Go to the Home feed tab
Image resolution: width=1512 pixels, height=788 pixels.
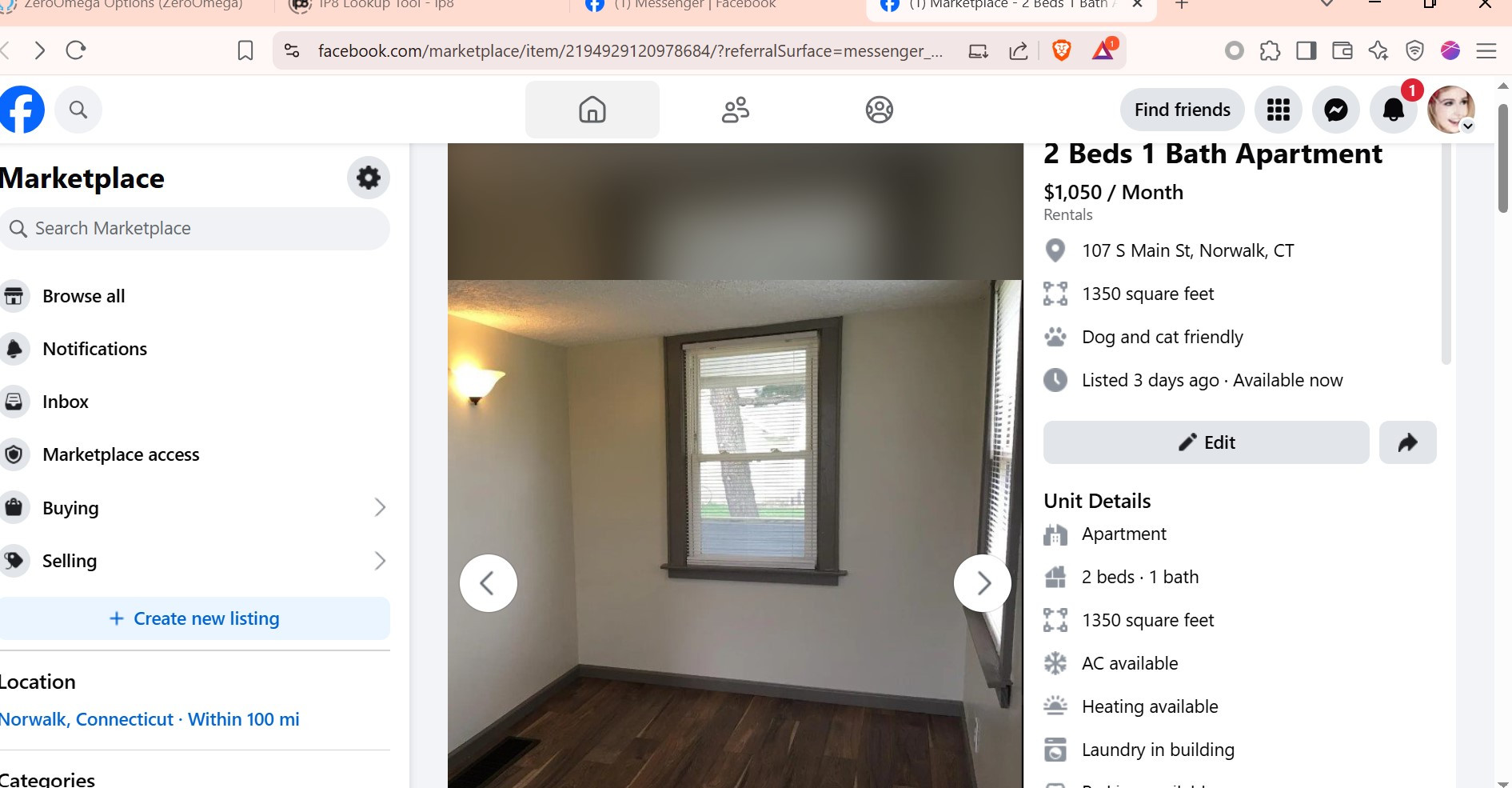click(592, 110)
